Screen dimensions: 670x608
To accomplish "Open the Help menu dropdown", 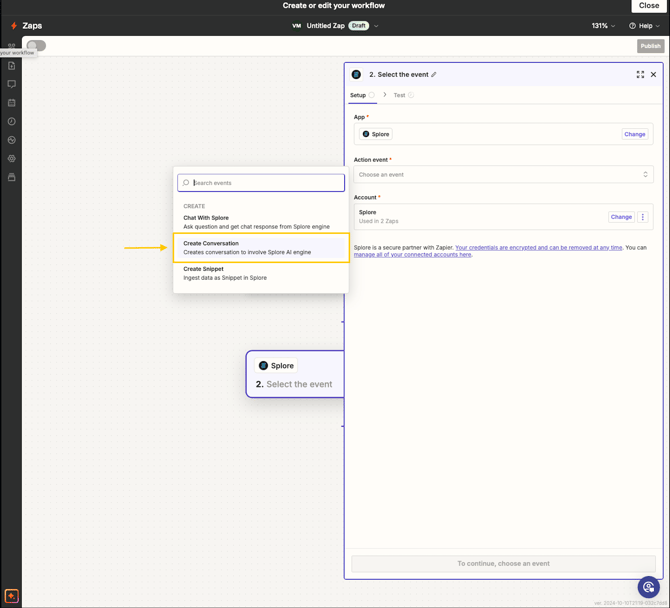I will 644,26.
